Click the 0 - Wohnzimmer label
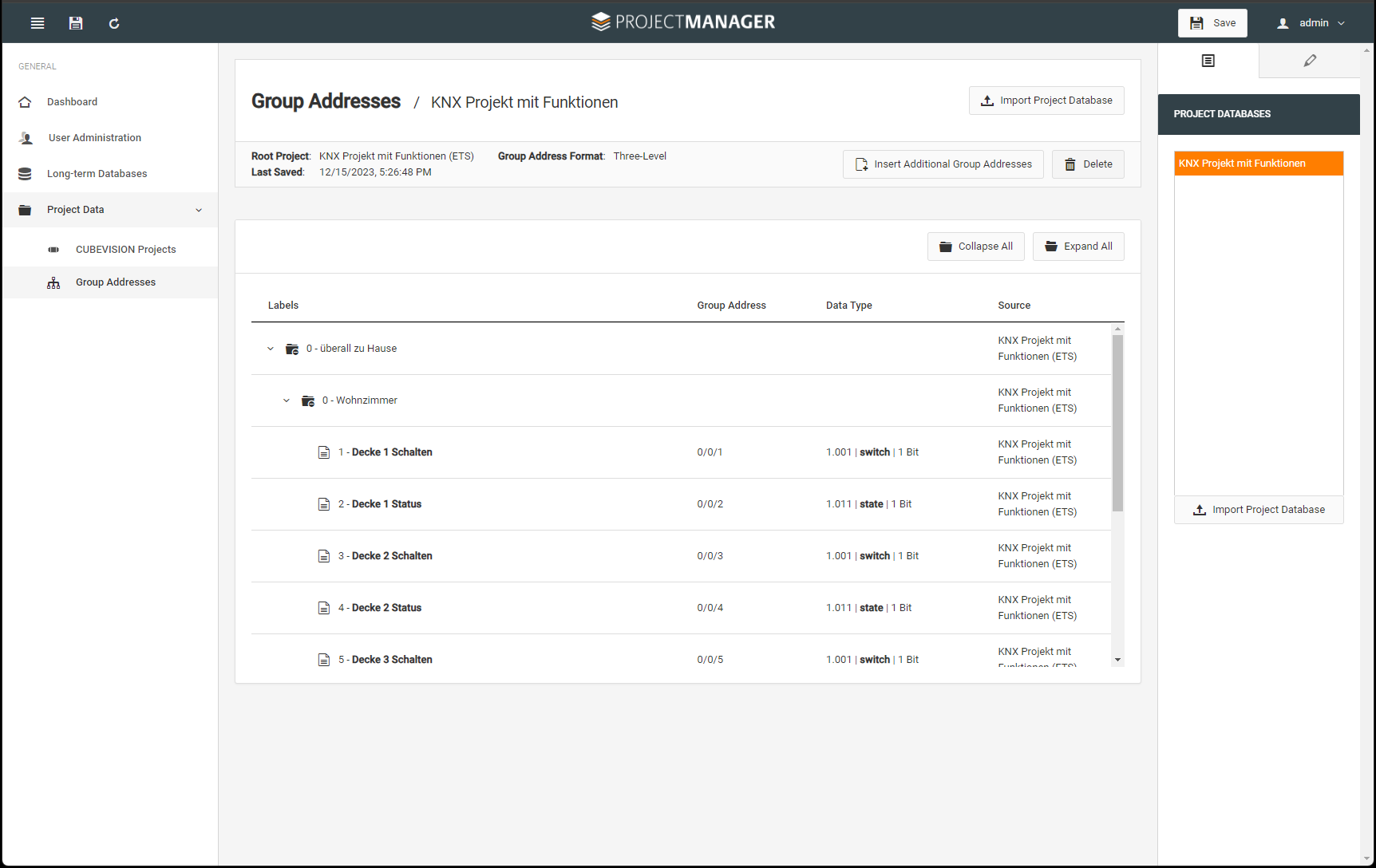The height and width of the screenshot is (868, 1376). click(x=360, y=400)
